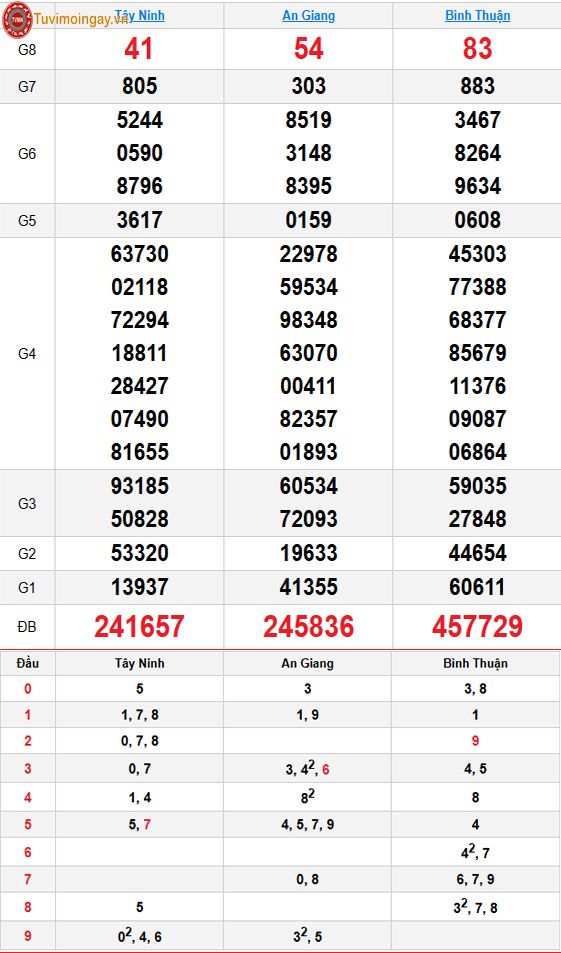Click An Giang G8 number 54
The image size is (561, 953).
pyautogui.click(x=308, y=49)
